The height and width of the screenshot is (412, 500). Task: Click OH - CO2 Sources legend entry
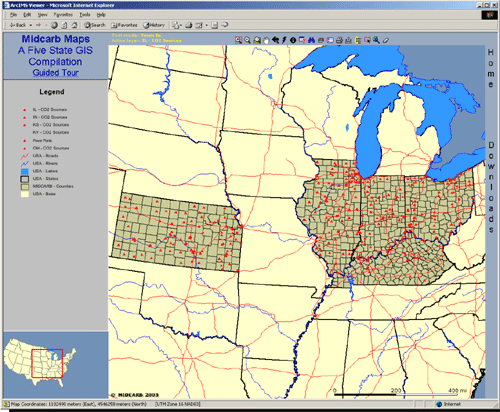[51, 148]
